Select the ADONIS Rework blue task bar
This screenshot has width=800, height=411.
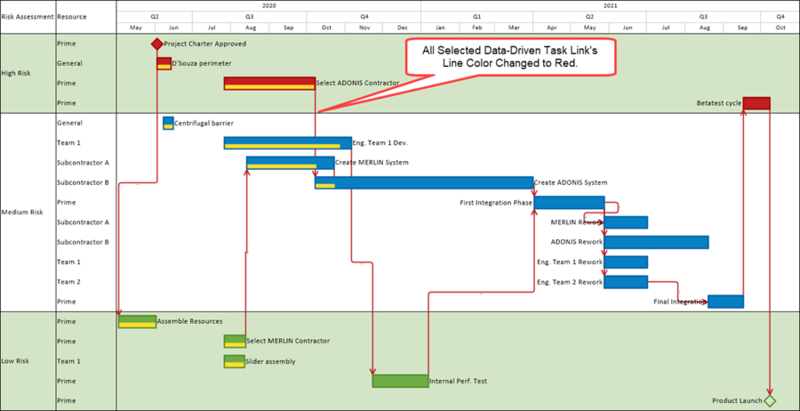coord(656,242)
